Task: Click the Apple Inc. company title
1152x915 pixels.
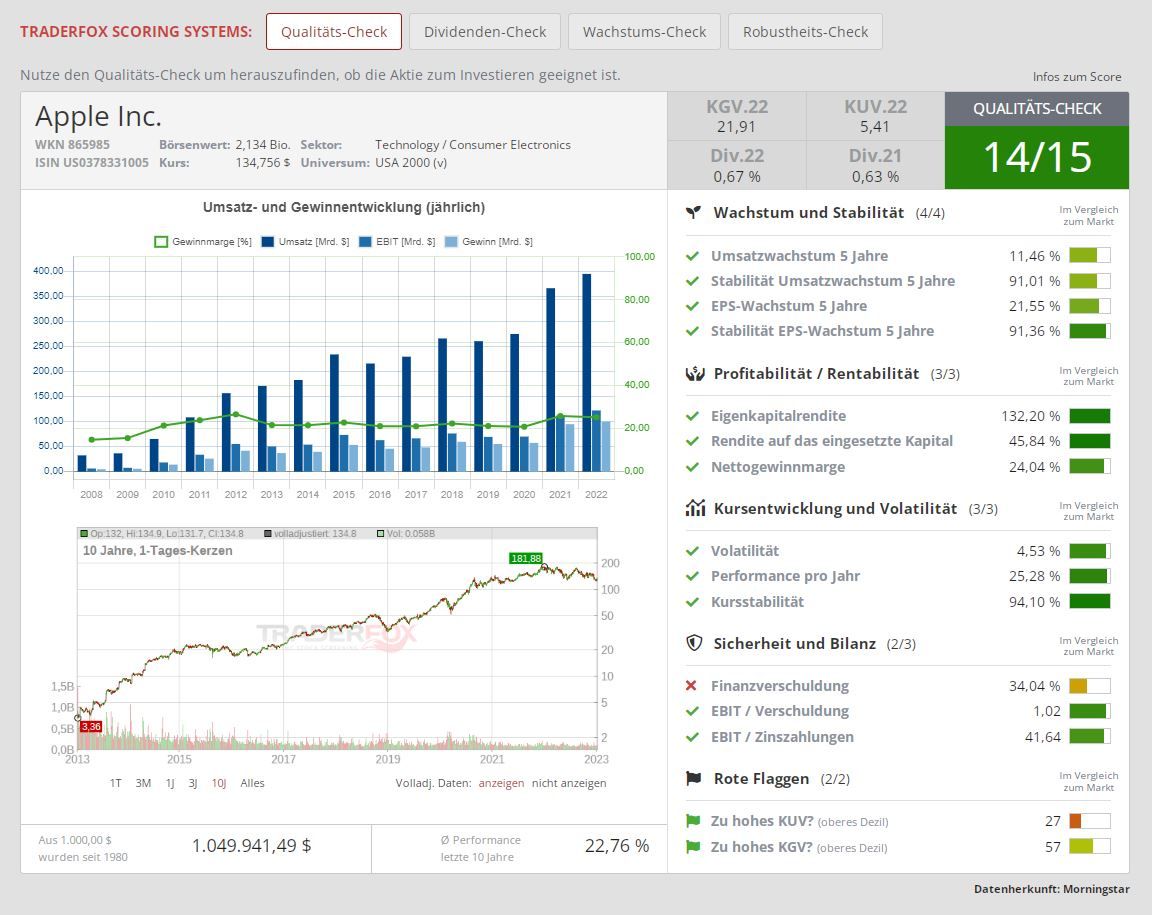Action: coord(98,116)
